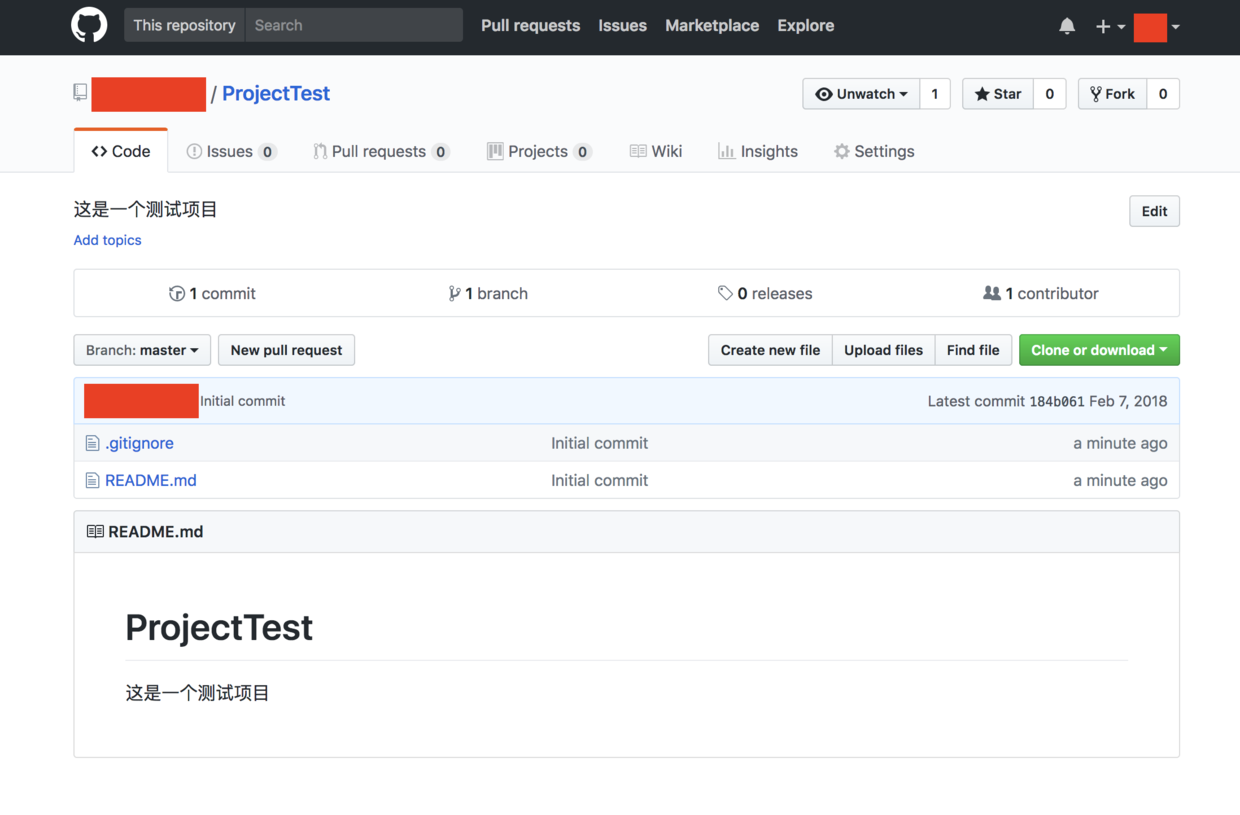This screenshot has width=1240, height=815.
Task: Switch to the Code tab
Action: coord(121,151)
